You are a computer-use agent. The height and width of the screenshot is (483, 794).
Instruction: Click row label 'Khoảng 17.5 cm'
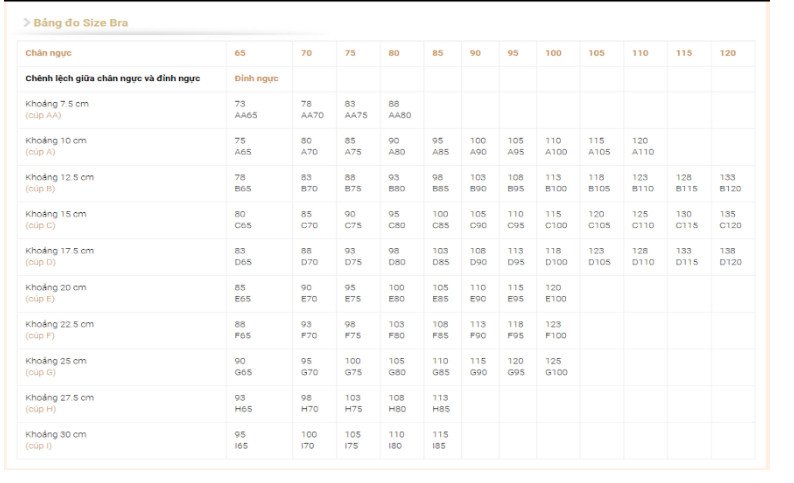[x=59, y=251]
